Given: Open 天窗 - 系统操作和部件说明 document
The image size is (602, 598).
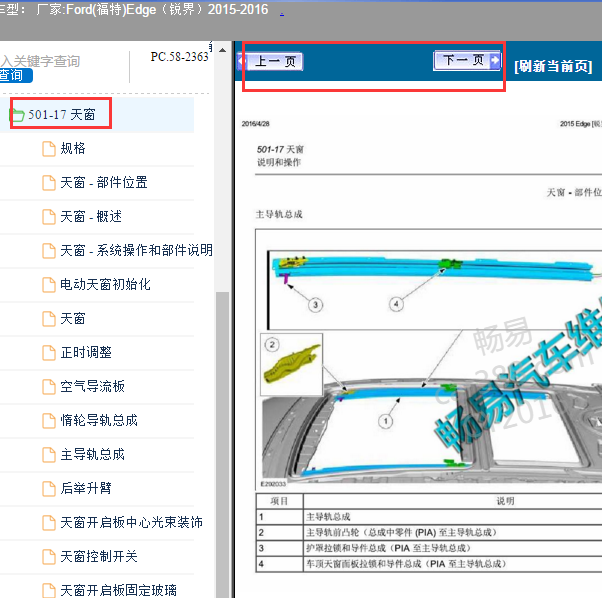Looking at the screenshot, I should point(136,250).
